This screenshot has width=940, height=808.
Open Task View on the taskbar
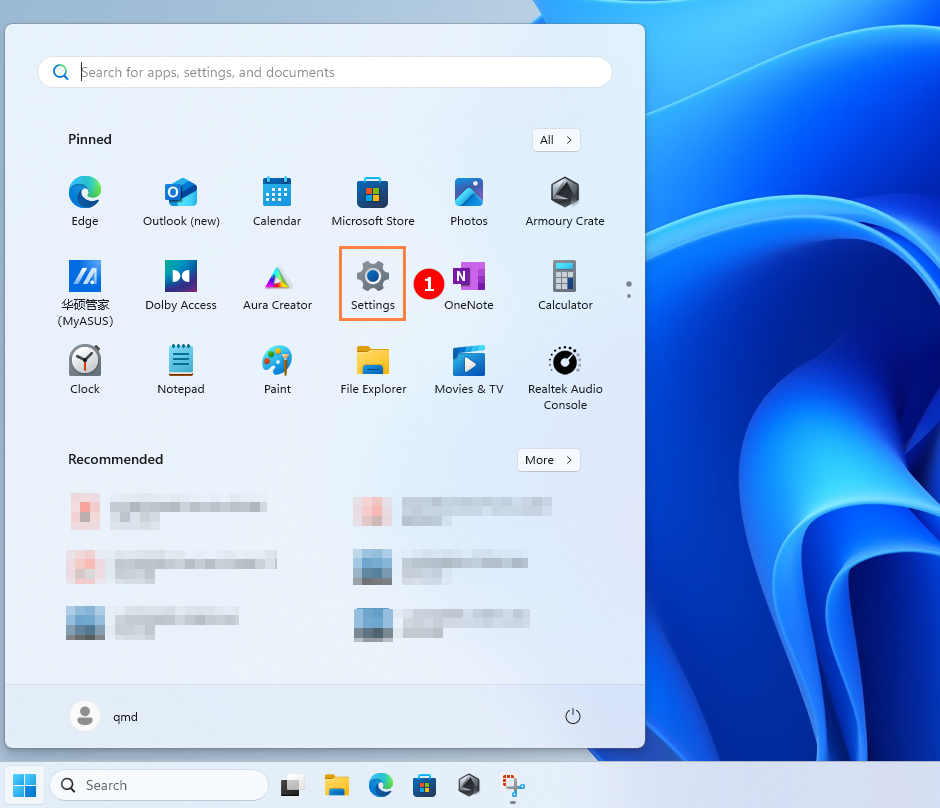click(x=293, y=785)
